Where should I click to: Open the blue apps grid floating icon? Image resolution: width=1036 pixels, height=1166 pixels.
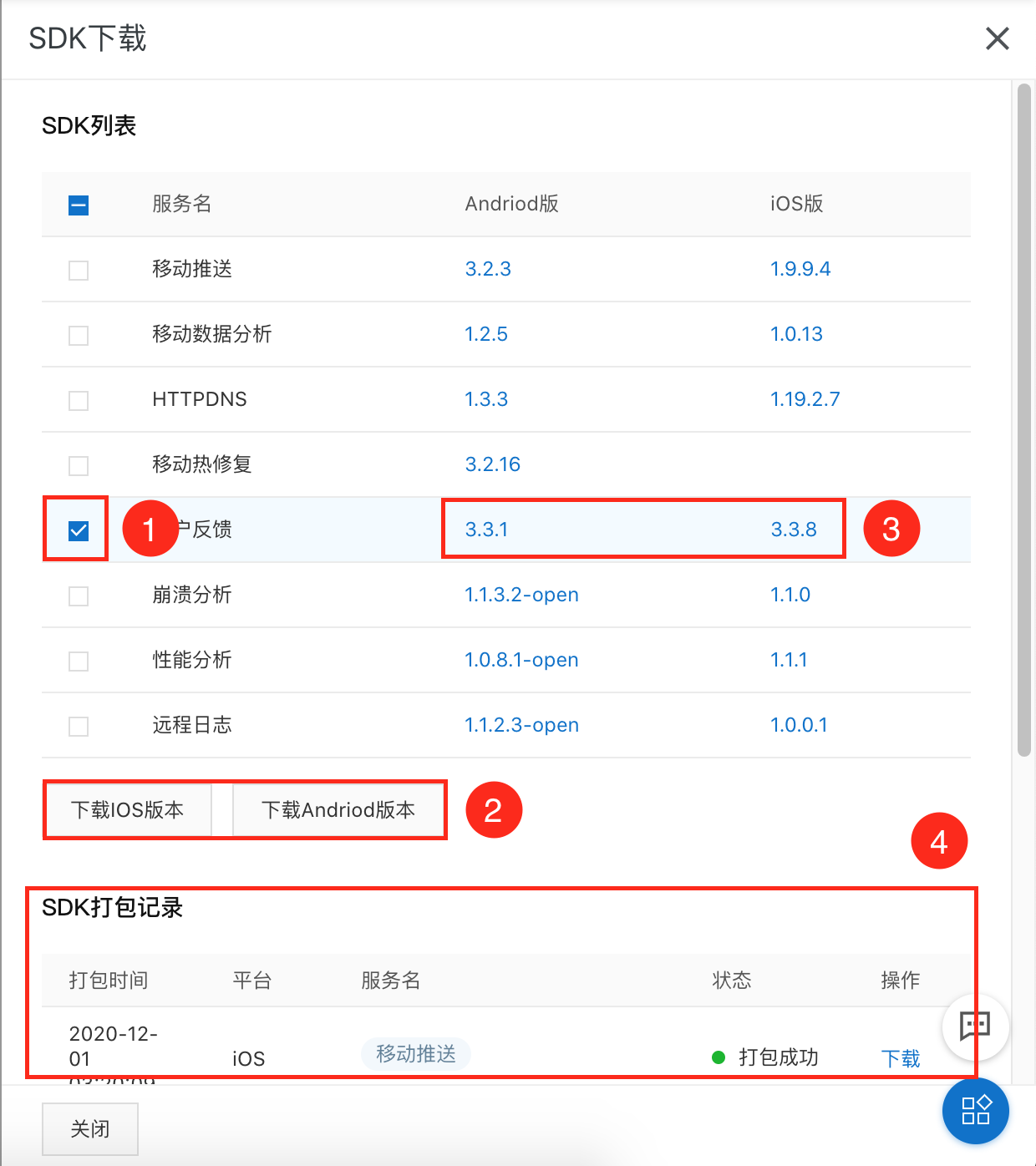(975, 1111)
